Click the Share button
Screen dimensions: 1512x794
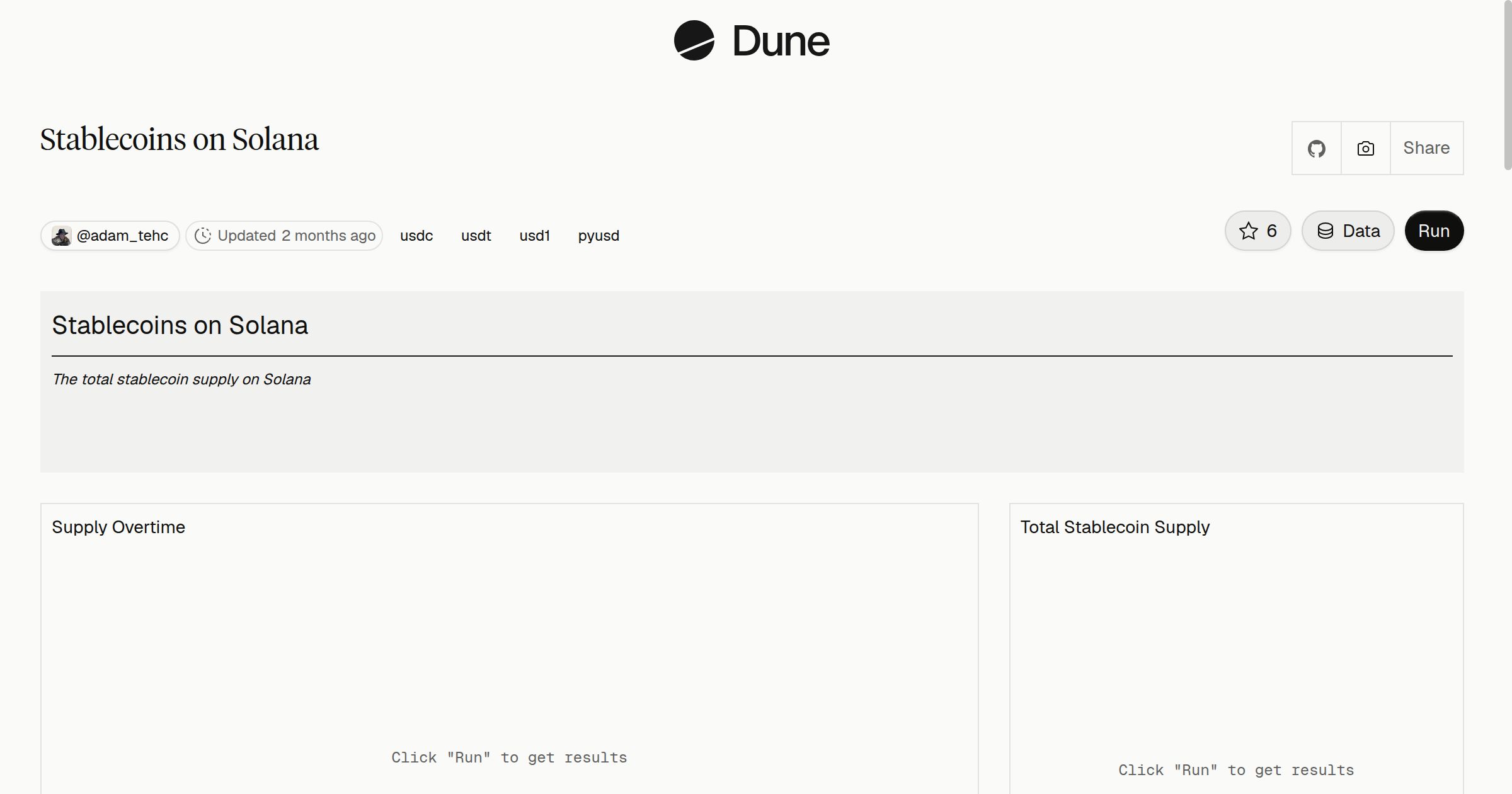pos(1426,148)
